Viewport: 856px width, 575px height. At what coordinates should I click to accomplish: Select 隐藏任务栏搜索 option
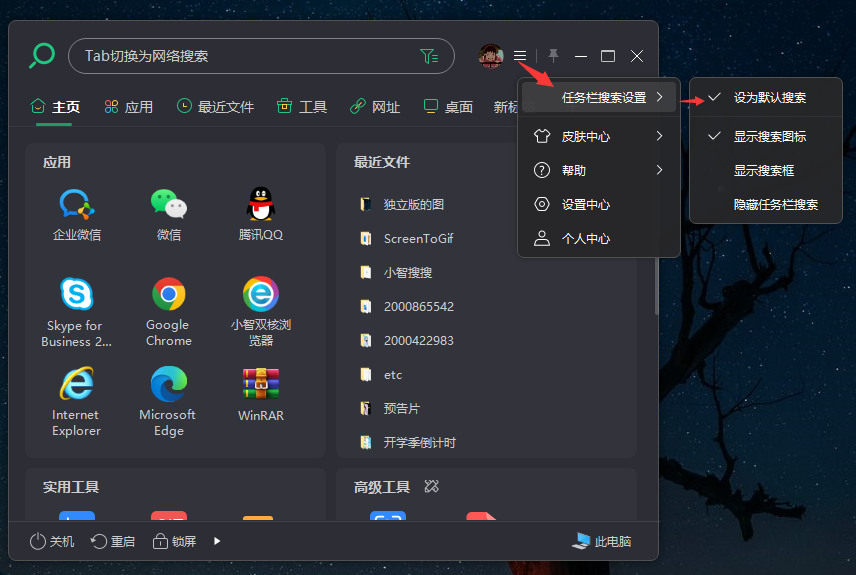[x=765, y=205]
